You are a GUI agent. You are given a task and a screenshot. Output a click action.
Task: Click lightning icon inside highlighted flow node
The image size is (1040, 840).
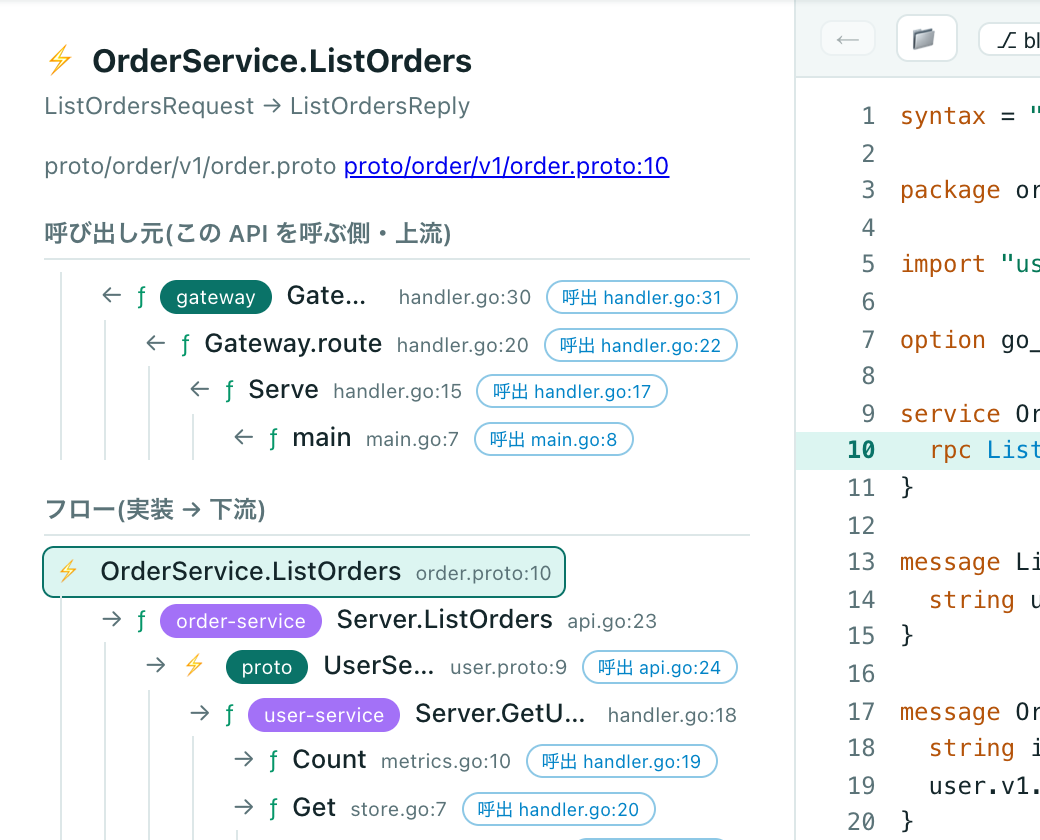(x=68, y=571)
